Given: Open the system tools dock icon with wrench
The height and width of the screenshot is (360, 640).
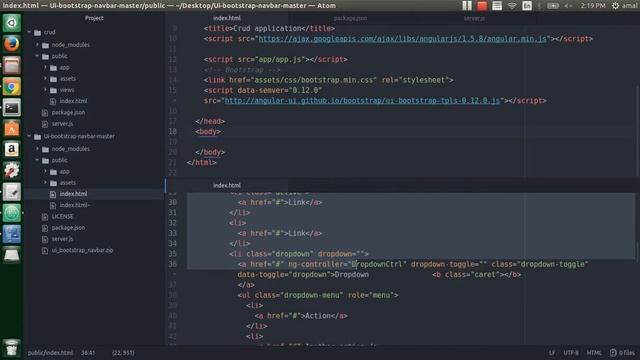Looking at the screenshot, I should (11, 171).
